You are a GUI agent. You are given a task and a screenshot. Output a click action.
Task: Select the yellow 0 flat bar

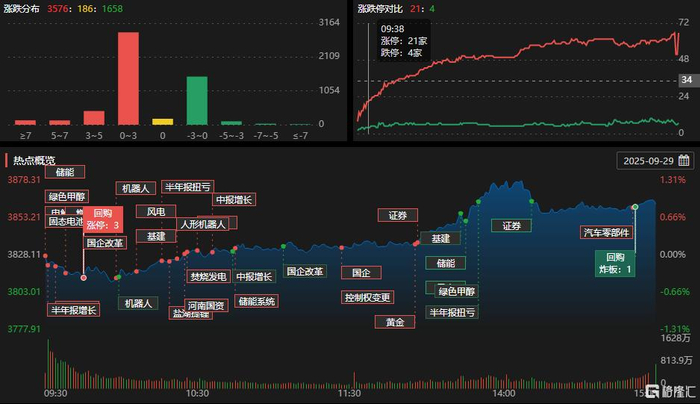point(162,122)
